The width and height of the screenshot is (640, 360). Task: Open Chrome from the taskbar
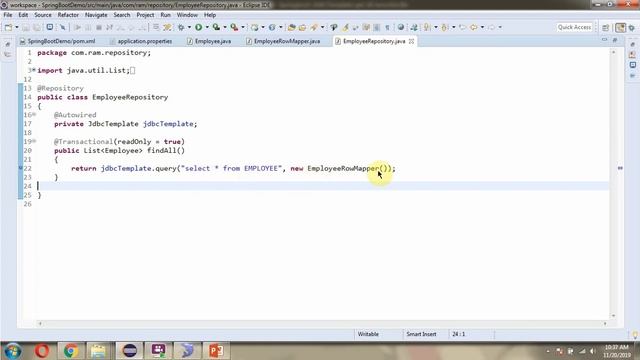click(71, 351)
